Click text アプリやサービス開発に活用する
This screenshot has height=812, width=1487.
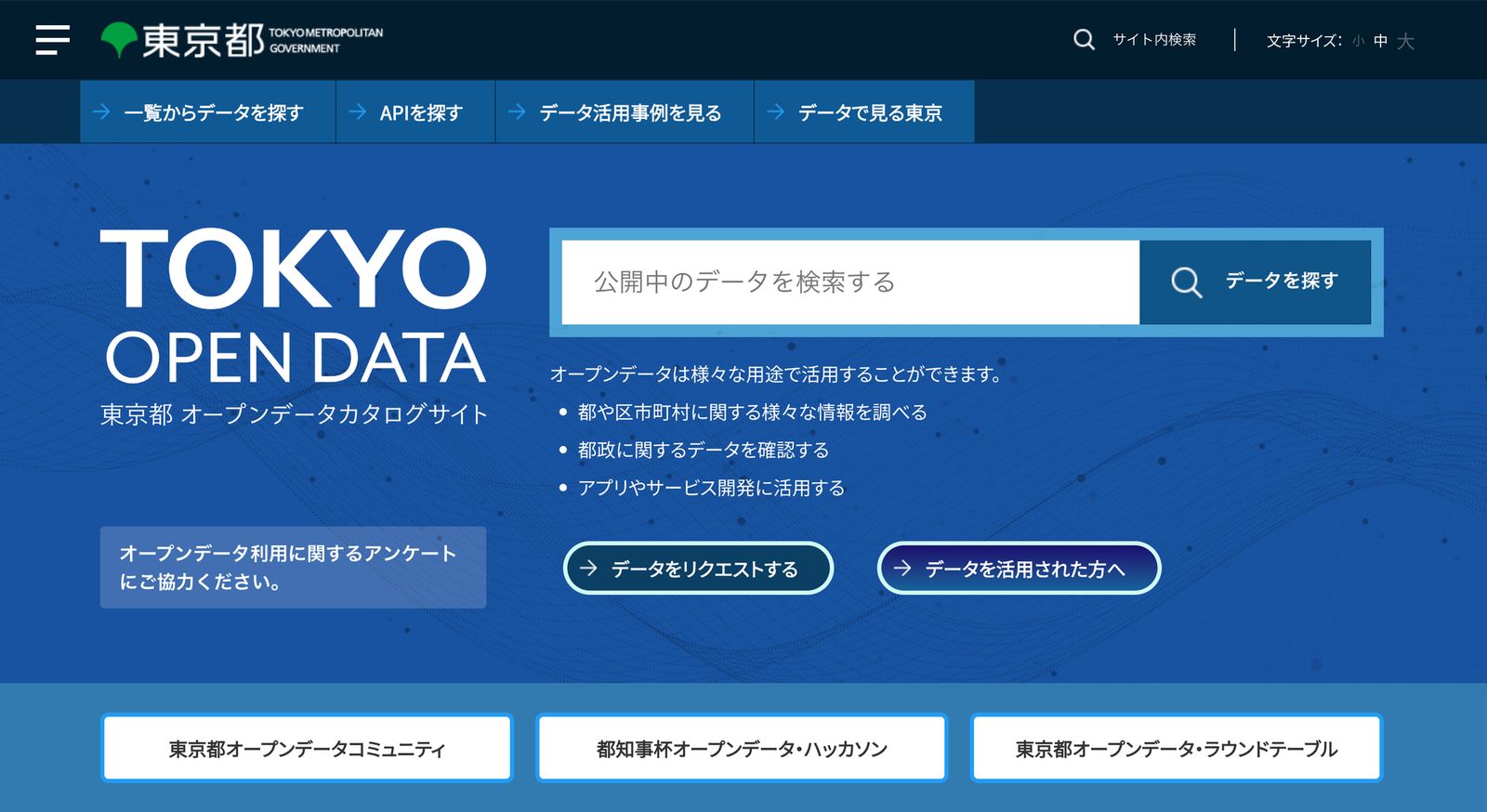(x=712, y=488)
